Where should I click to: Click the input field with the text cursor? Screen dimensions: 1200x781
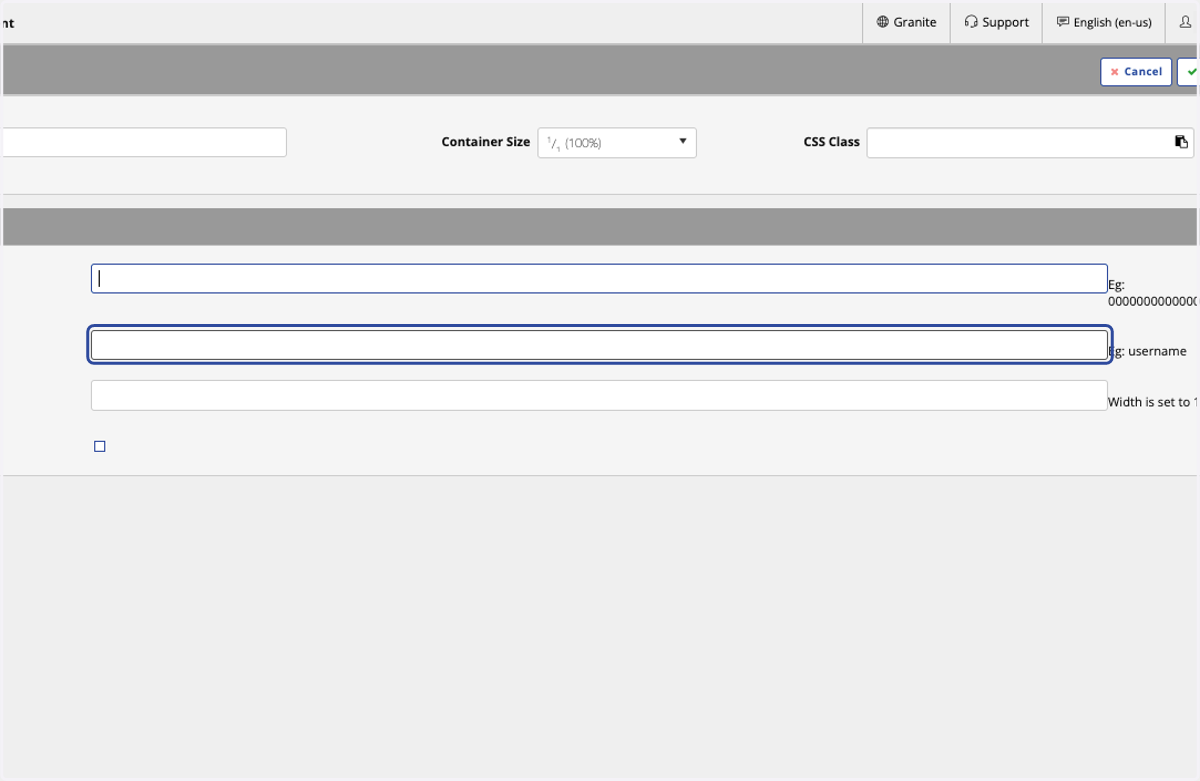tap(599, 279)
